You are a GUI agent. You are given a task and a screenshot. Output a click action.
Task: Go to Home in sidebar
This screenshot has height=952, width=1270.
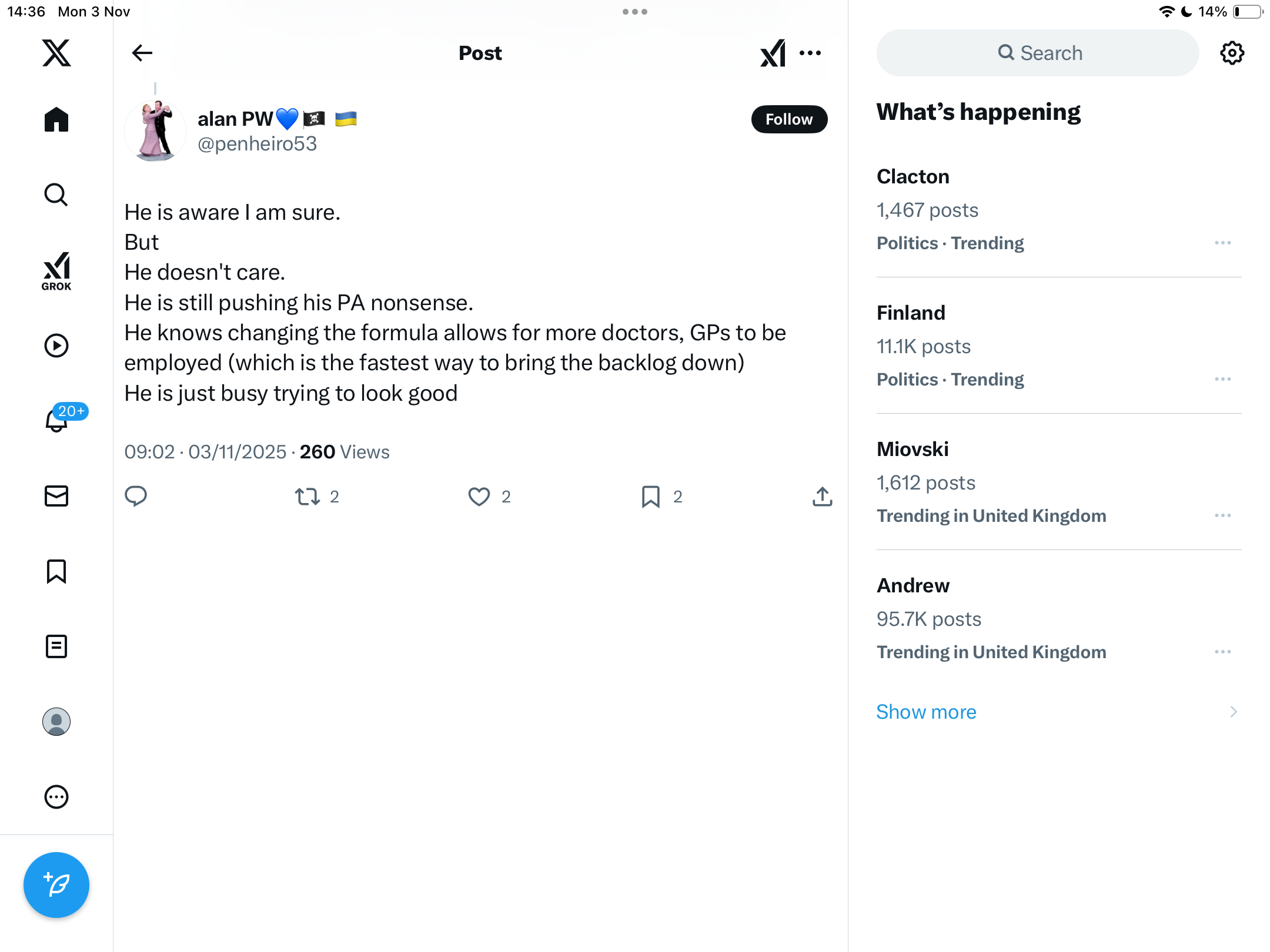[56, 120]
